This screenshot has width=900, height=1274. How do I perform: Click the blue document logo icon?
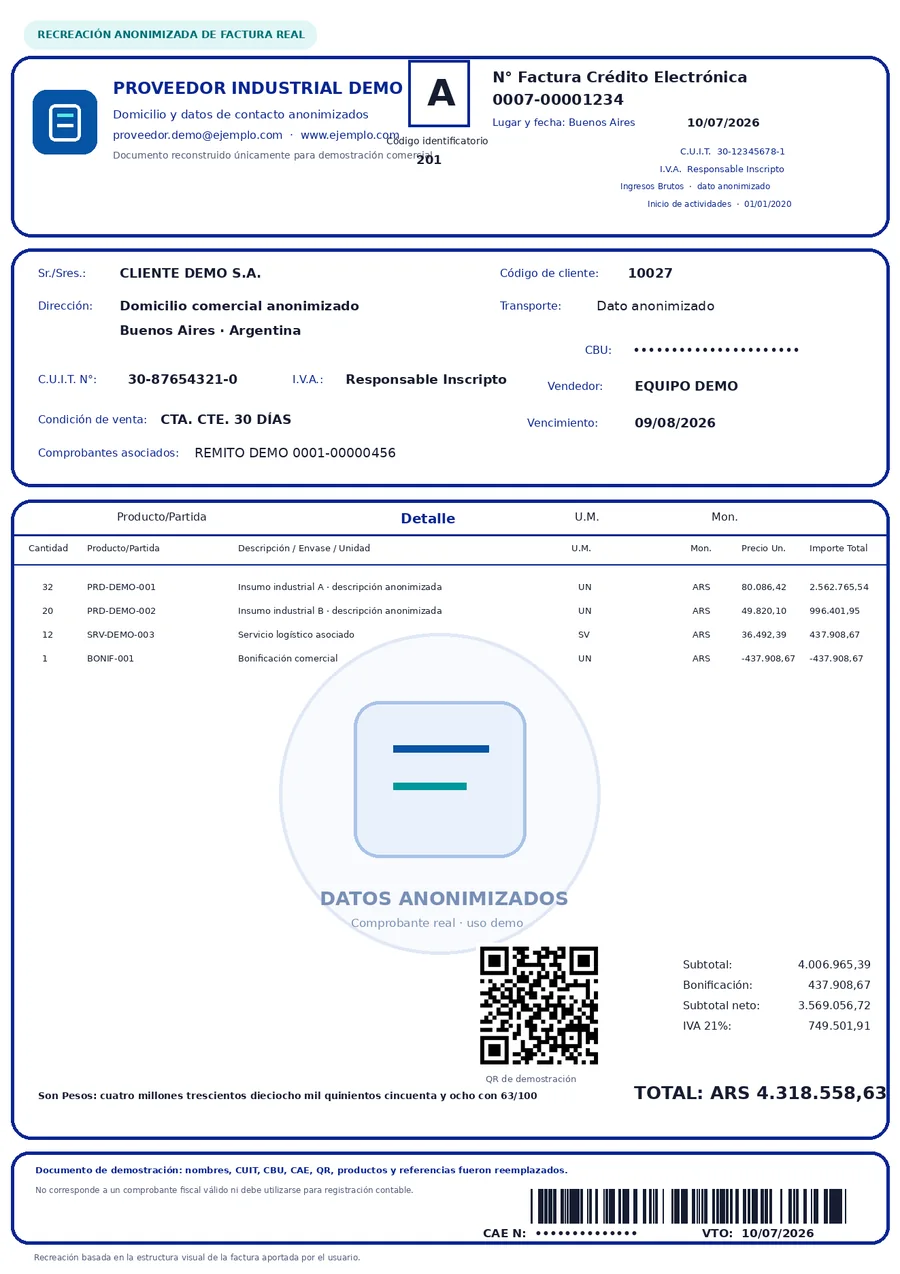point(65,122)
